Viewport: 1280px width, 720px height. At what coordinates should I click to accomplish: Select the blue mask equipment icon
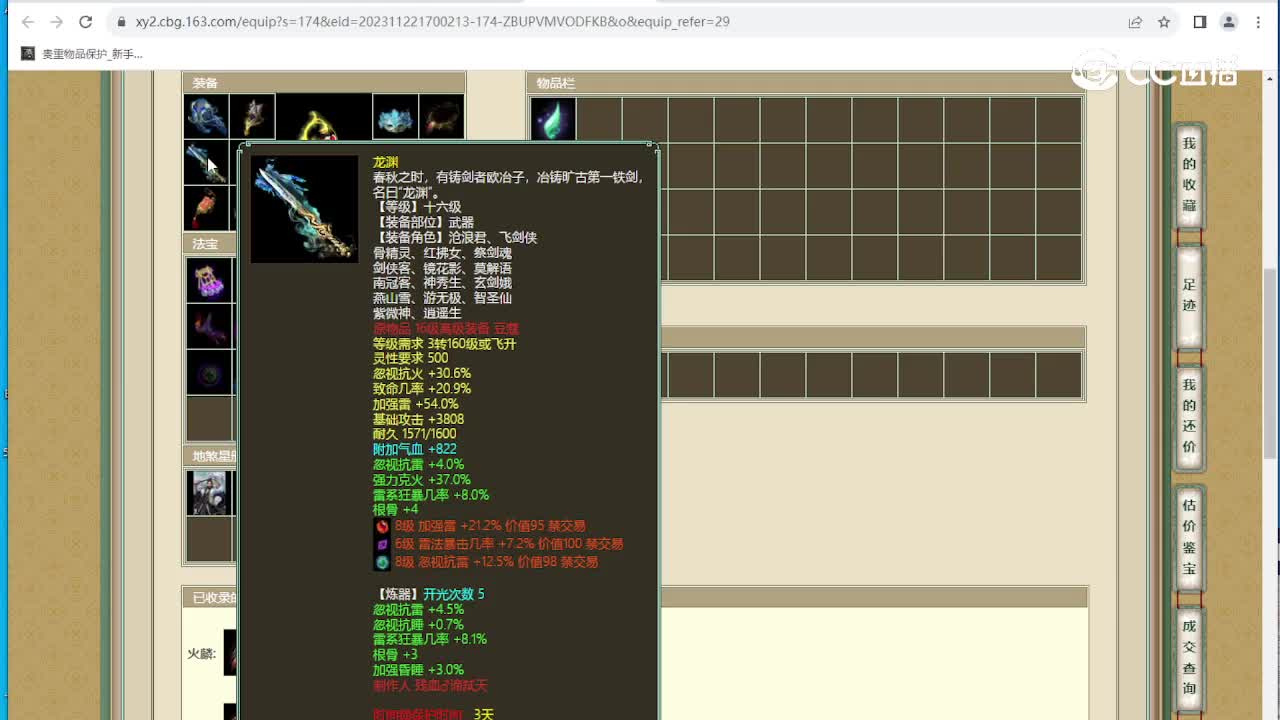[396, 117]
